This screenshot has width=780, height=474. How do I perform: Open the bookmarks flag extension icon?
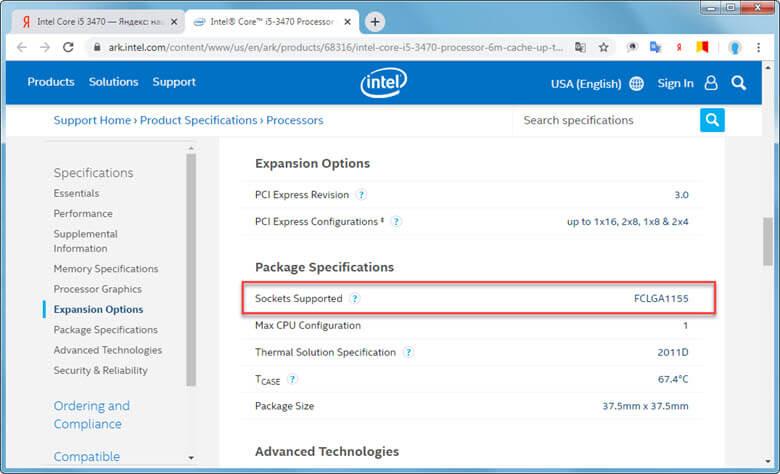pyautogui.click(x=702, y=47)
